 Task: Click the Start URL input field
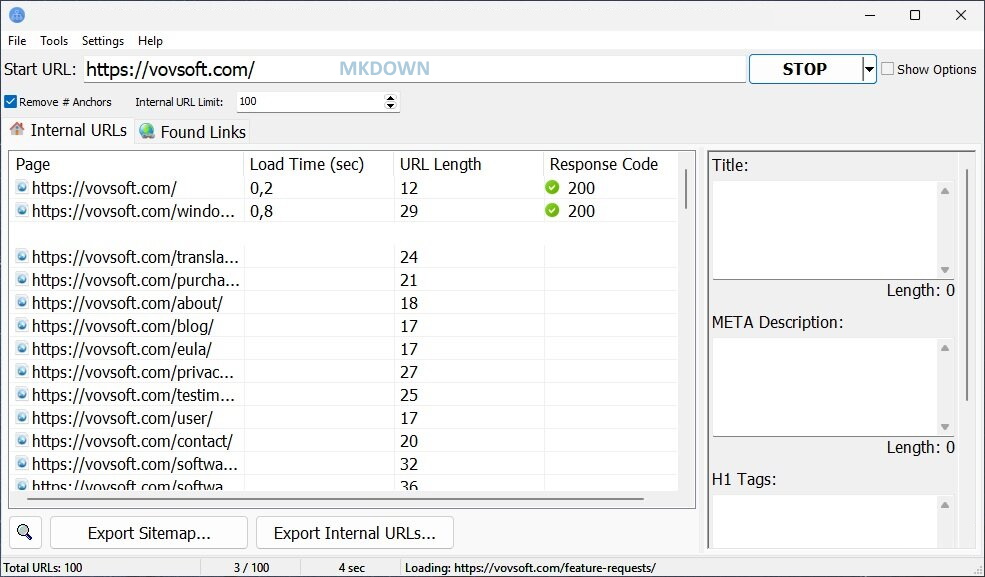(415, 69)
